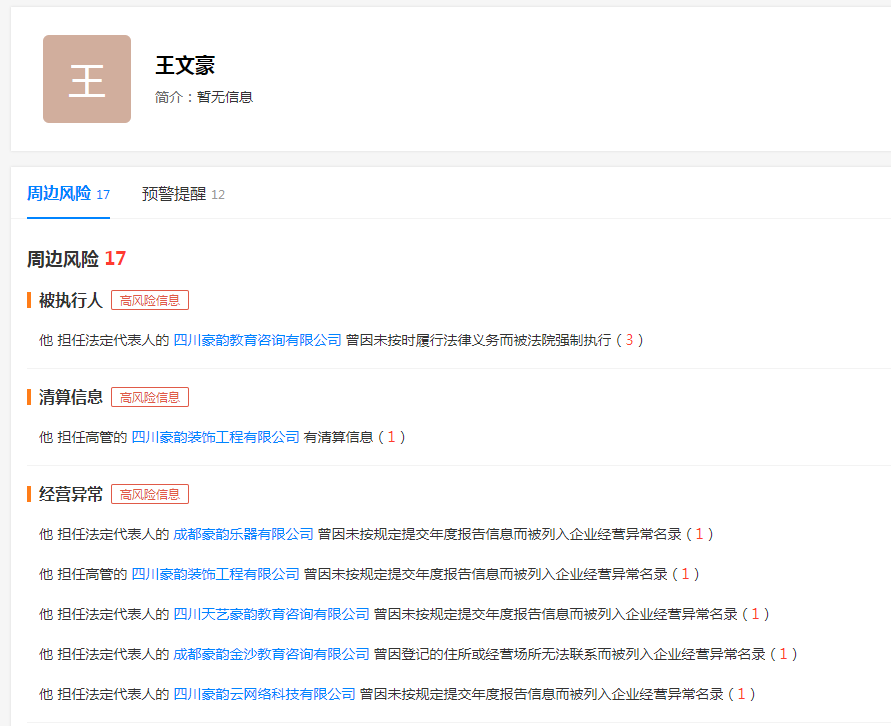This screenshot has height=726, width=891.
Task: Open 成都豪韵乐器有限公司 company link
Action: 243,535
